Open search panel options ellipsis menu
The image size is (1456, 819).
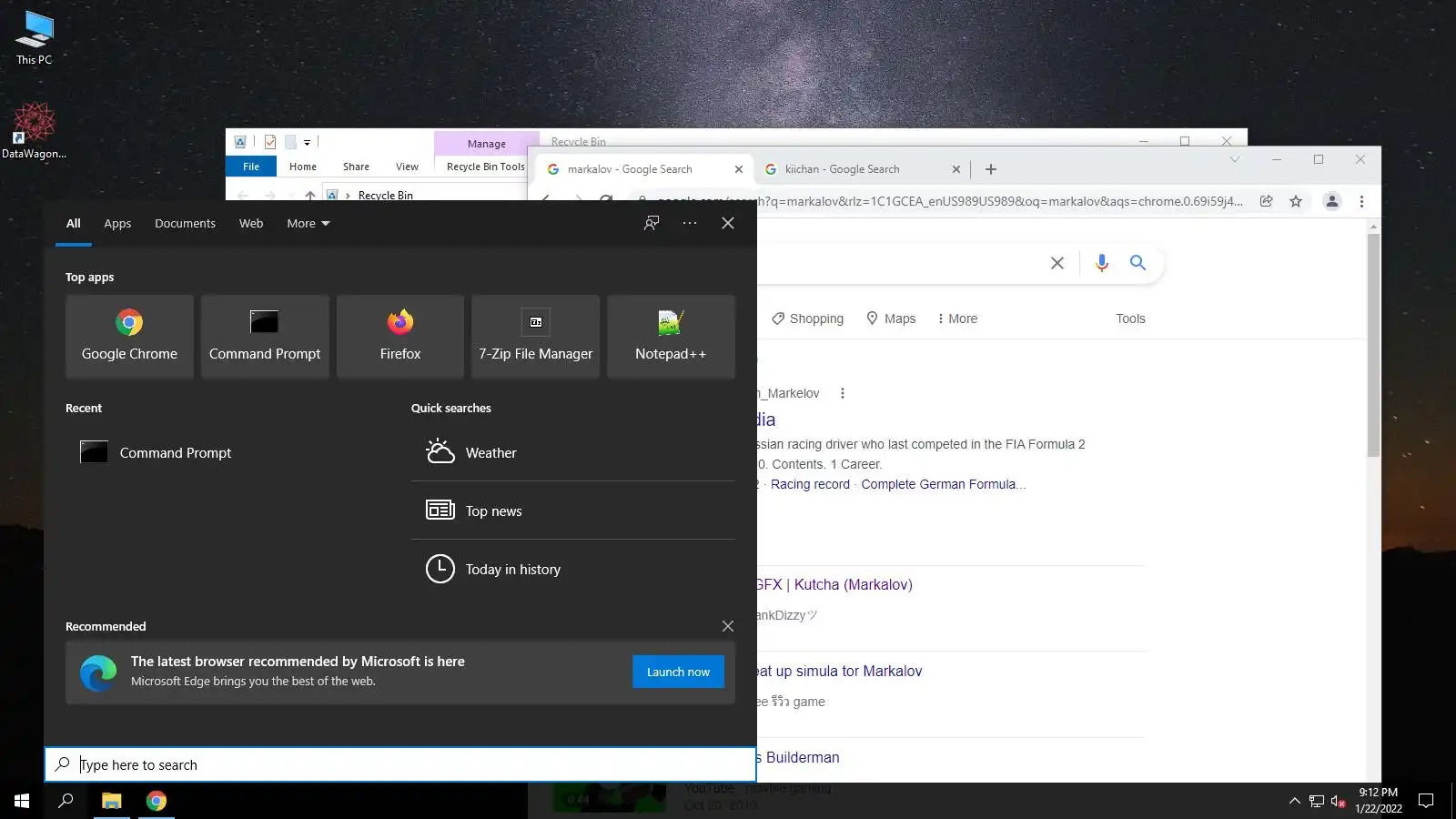[x=690, y=223]
